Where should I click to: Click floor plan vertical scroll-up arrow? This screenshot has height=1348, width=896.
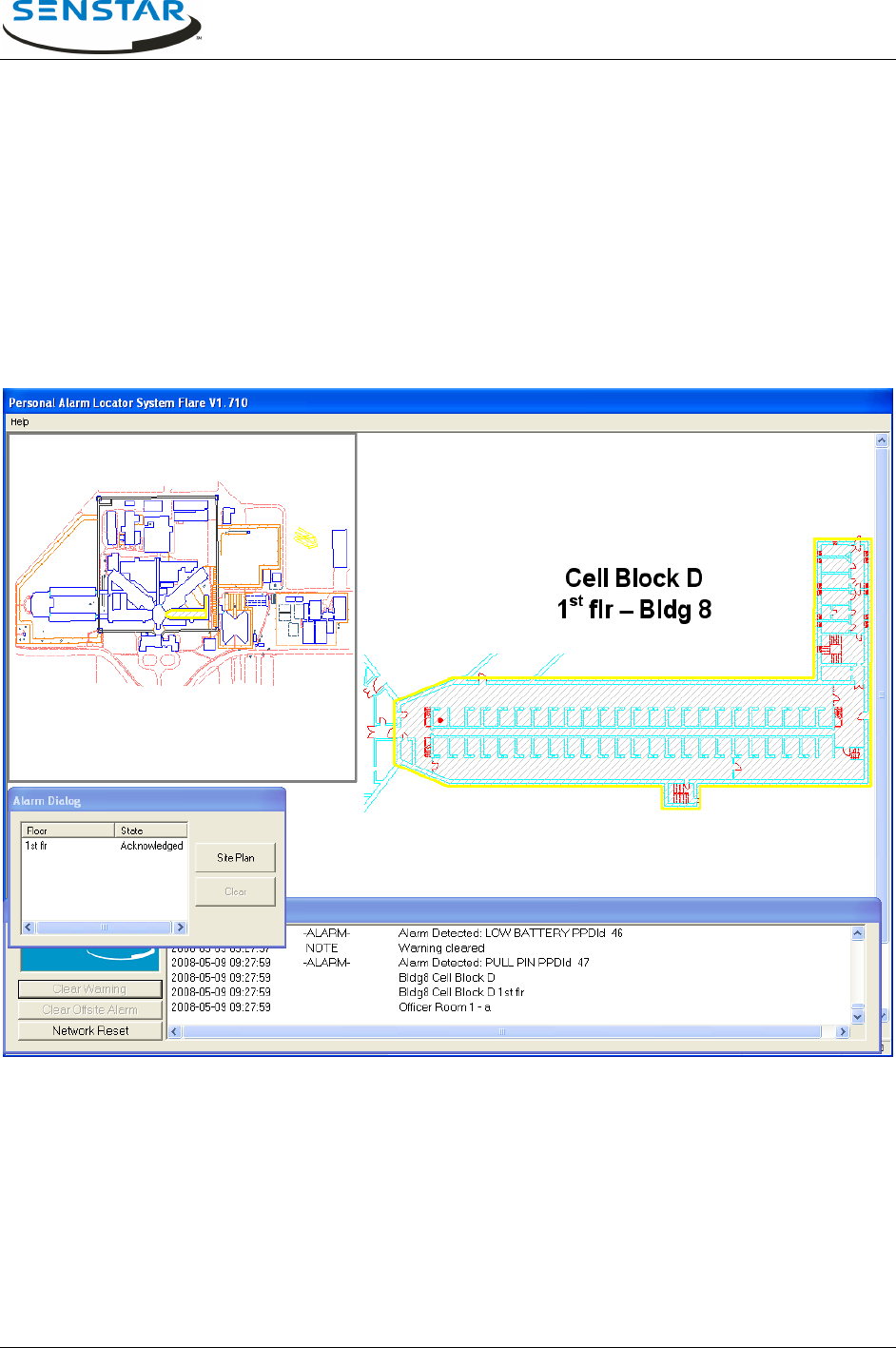coord(882,441)
